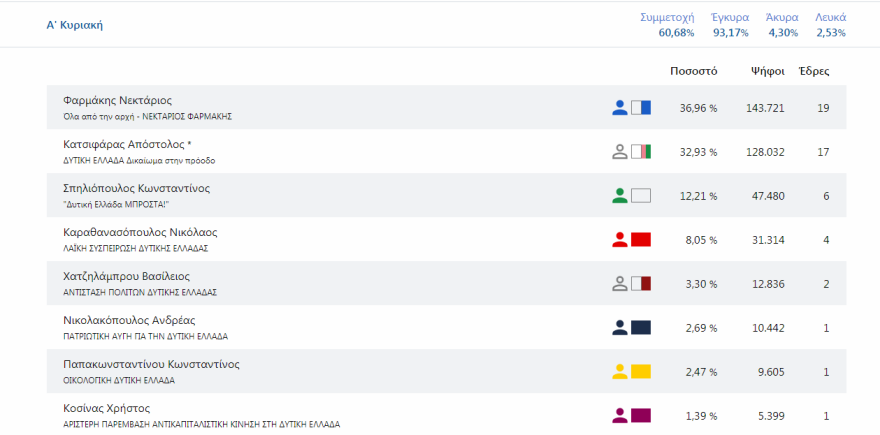
Task: Select the Α' Κυριακή tab
Action: 75,25
